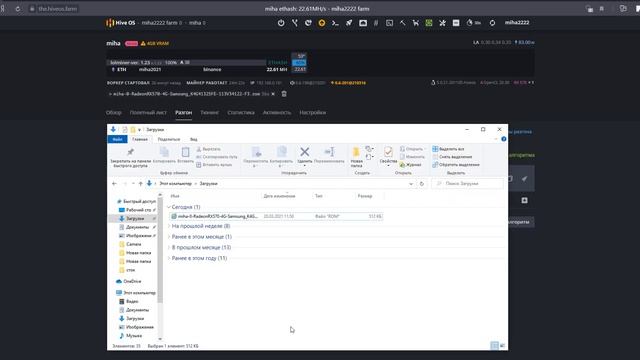640x360 pixels.
Task: Select the Поделиться ribbon tab
Action: (169, 139)
